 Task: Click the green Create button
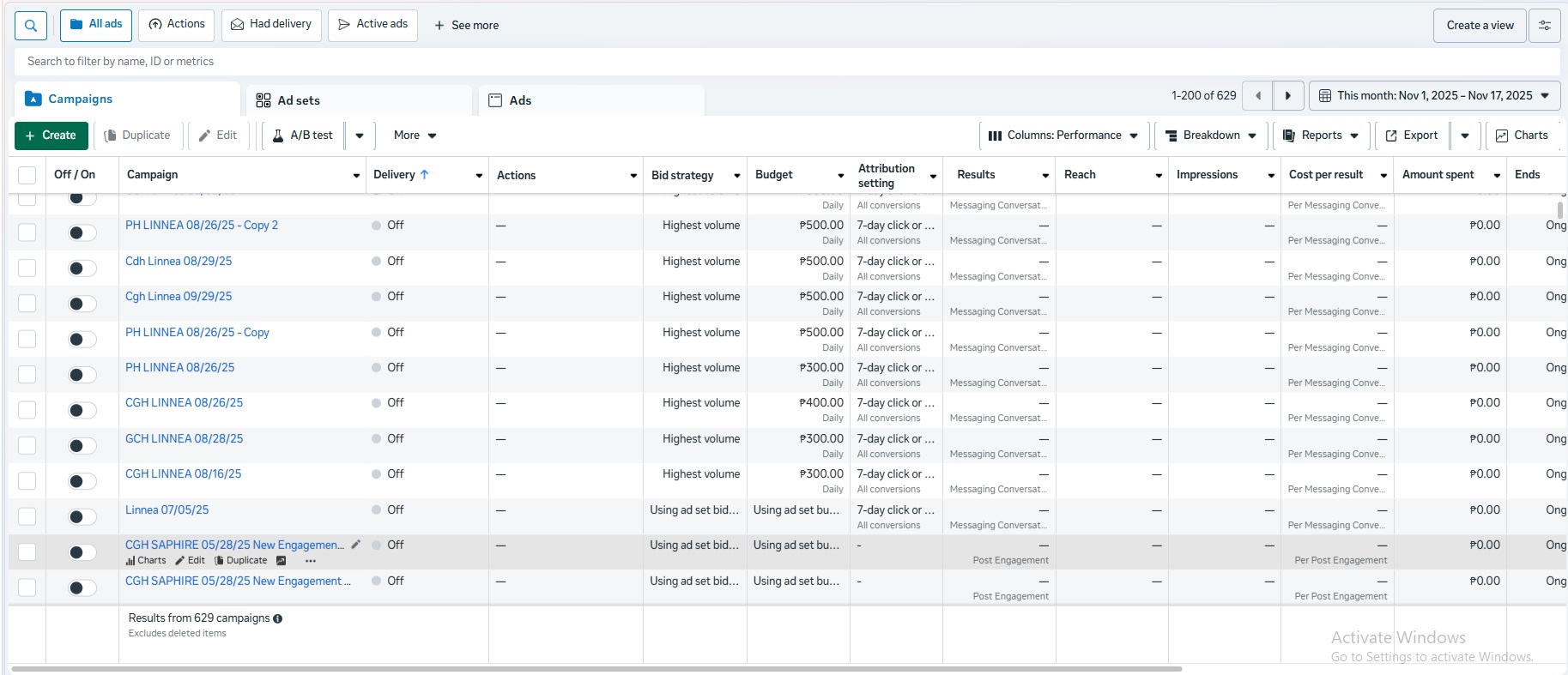tap(51, 136)
